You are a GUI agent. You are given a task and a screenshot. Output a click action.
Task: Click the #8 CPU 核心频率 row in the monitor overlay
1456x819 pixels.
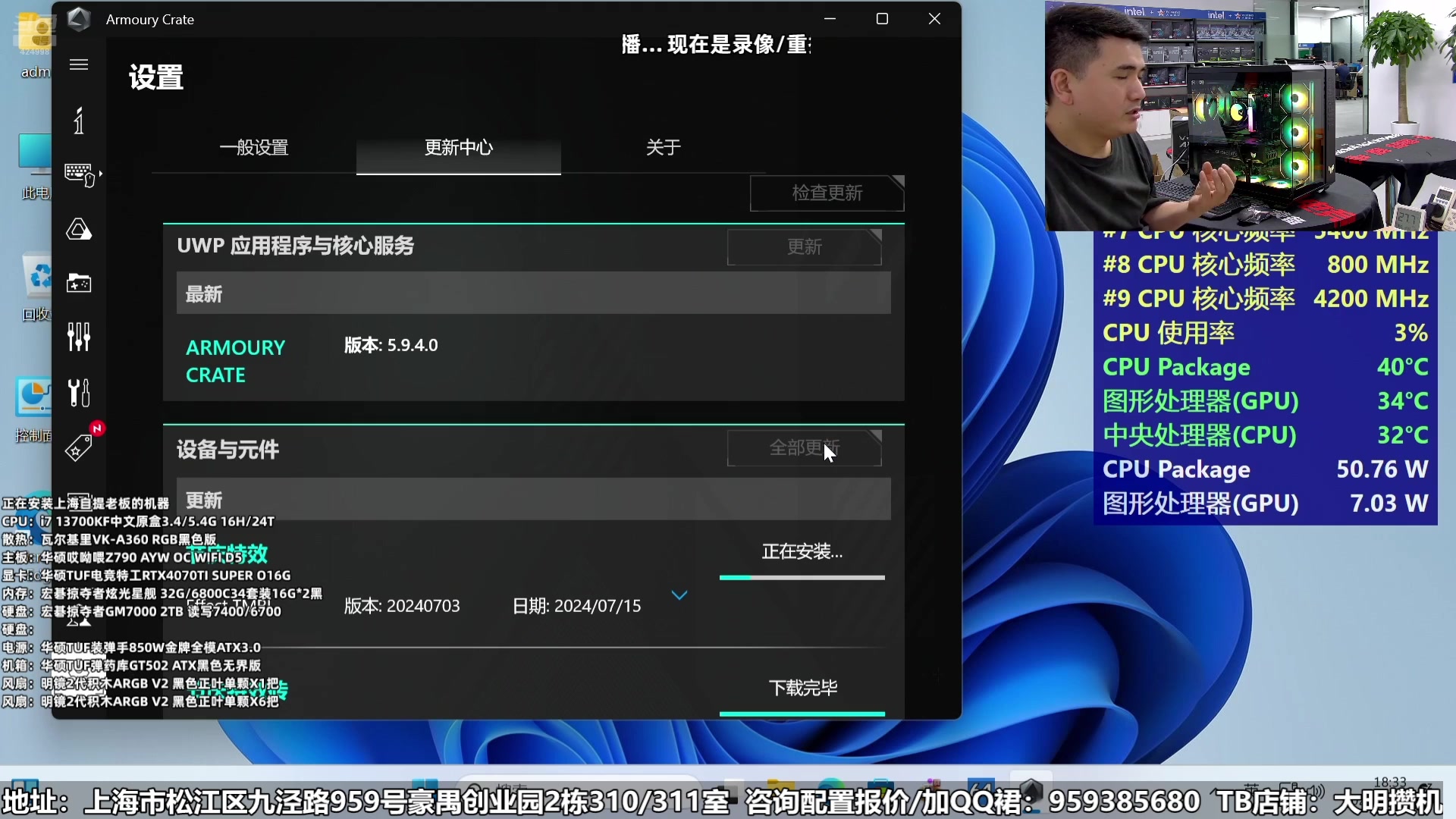[x=1266, y=265]
